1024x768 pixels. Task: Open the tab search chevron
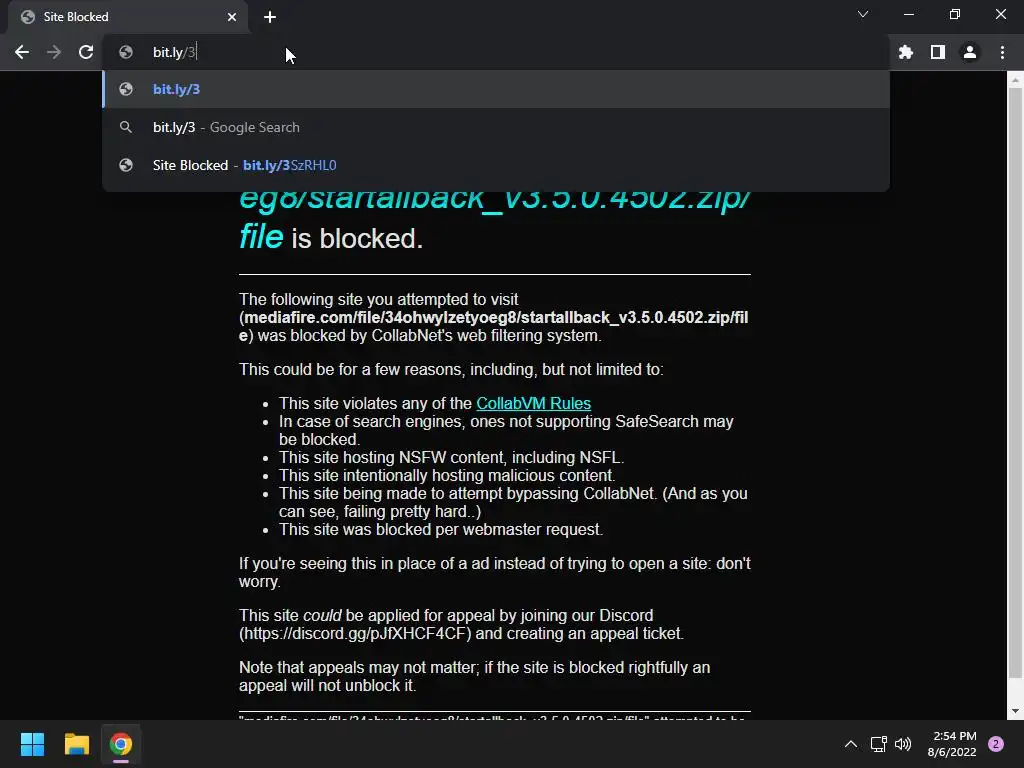[863, 14]
